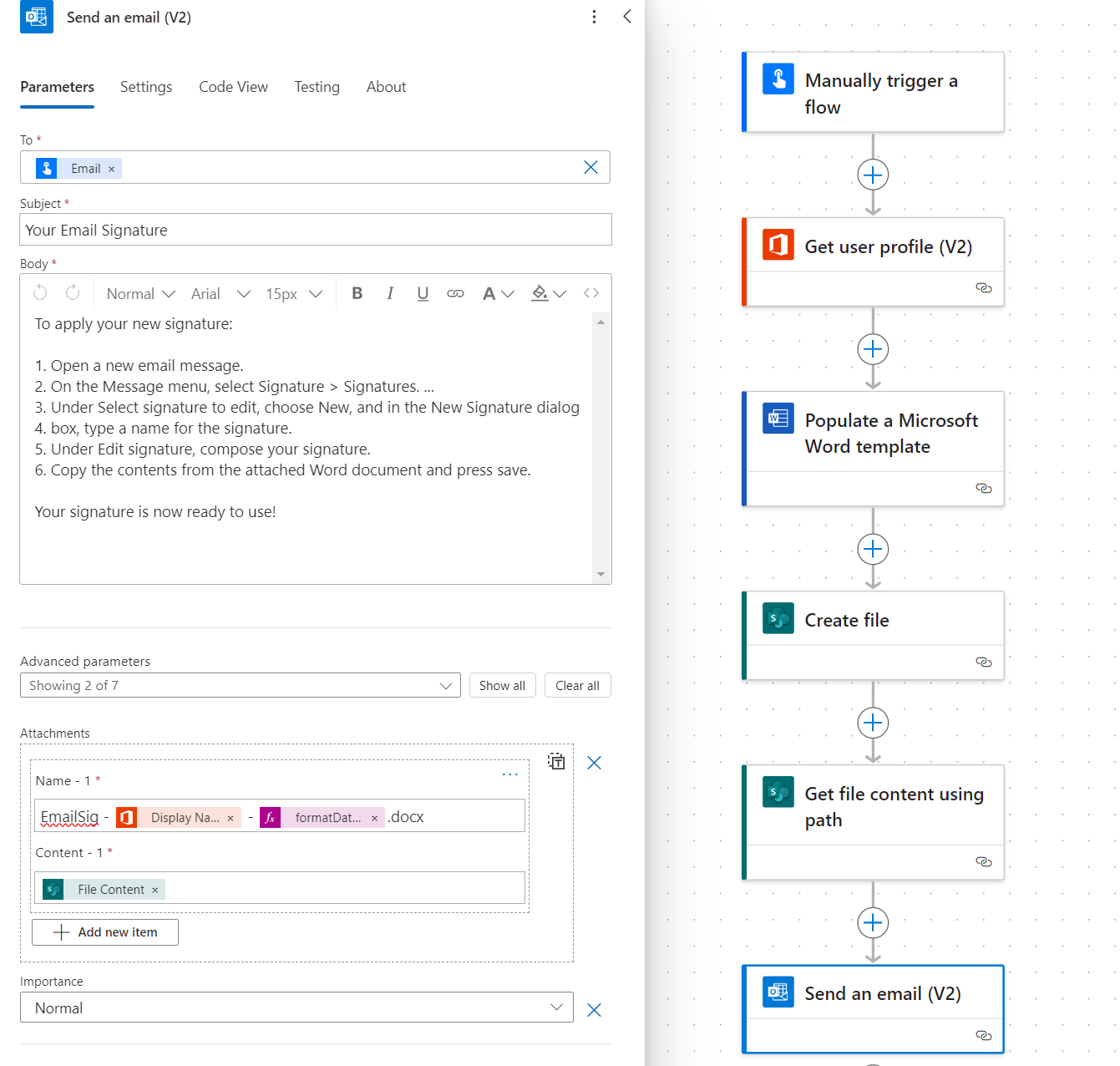Click the undo icon above the body

39,292
